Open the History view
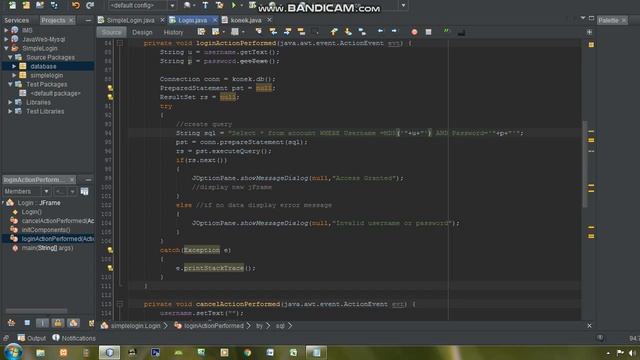 tap(173, 32)
